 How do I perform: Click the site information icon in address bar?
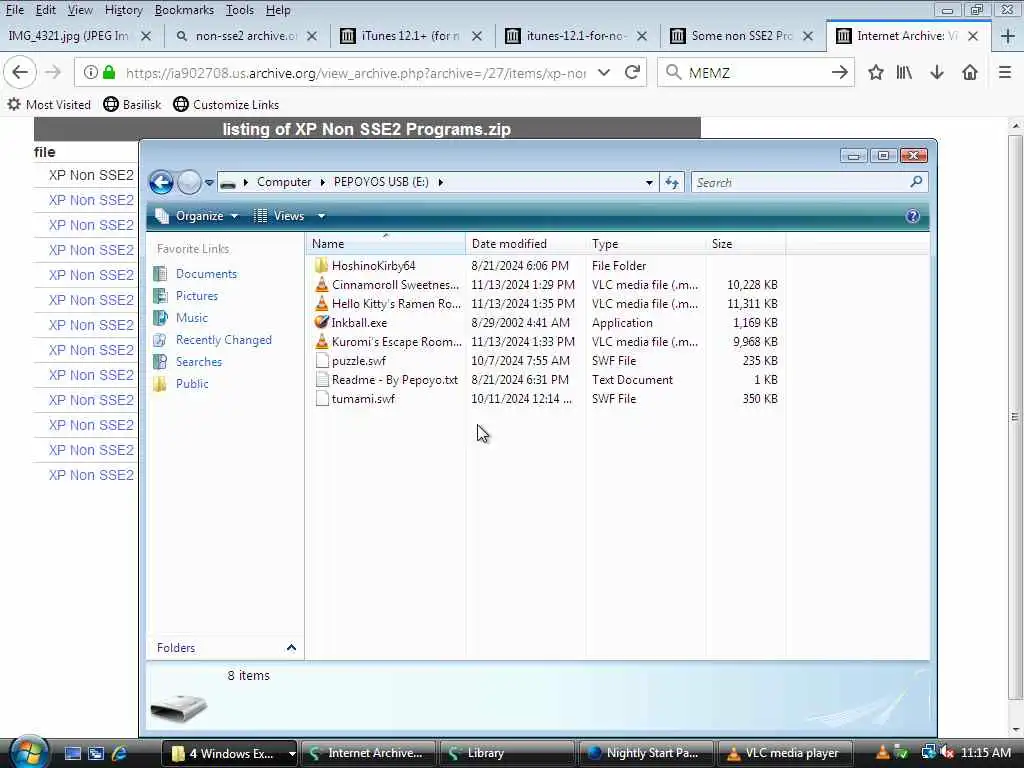click(91, 72)
